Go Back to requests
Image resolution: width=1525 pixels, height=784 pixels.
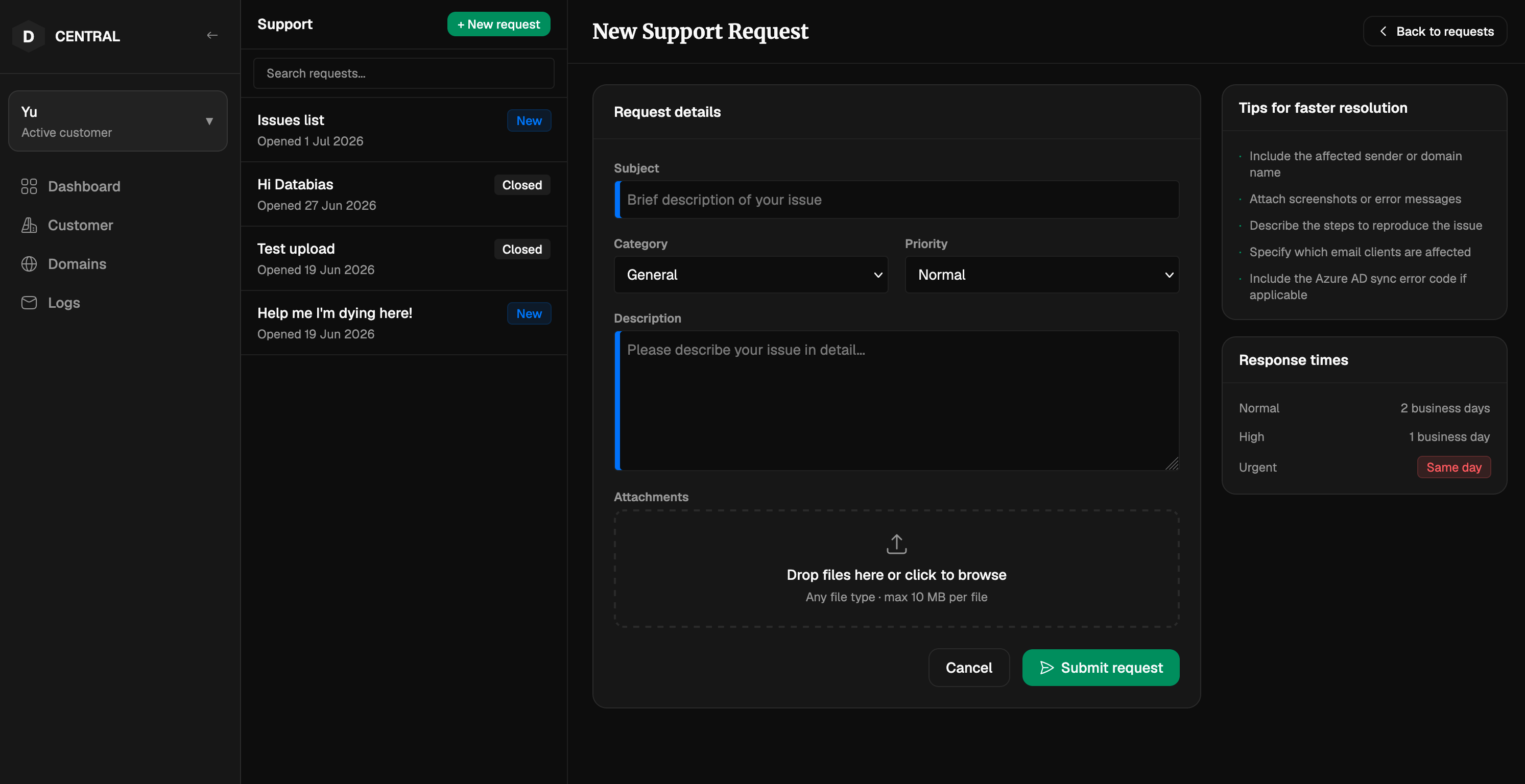point(1435,31)
